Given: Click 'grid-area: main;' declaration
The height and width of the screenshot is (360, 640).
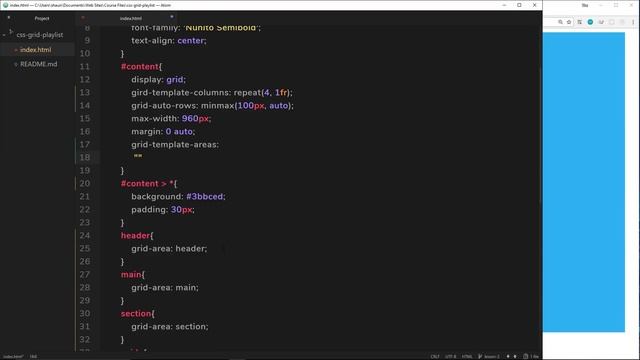Looking at the screenshot, I should (x=165, y=288).
